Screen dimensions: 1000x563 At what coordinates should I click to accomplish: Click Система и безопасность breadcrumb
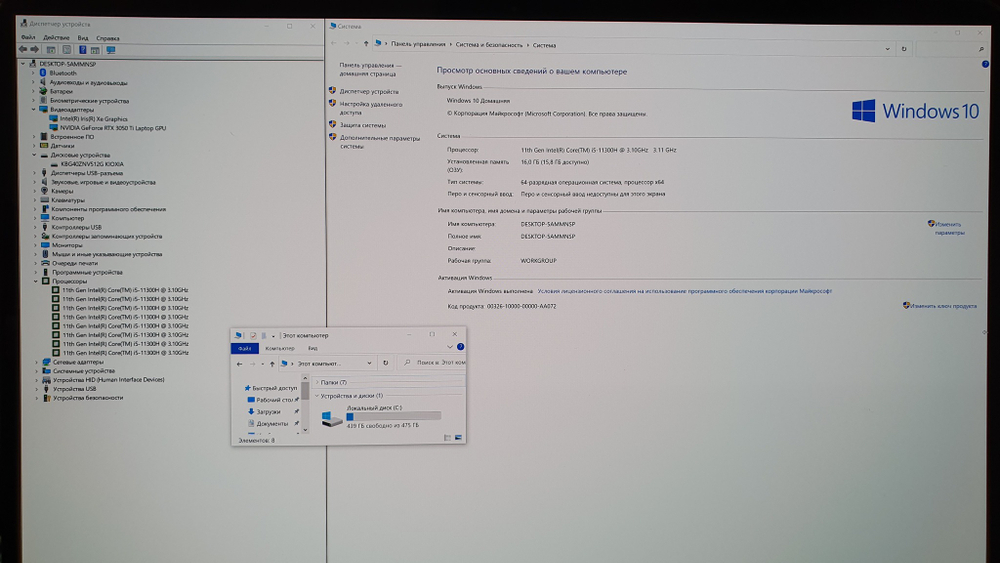click(x=489, y=45)
